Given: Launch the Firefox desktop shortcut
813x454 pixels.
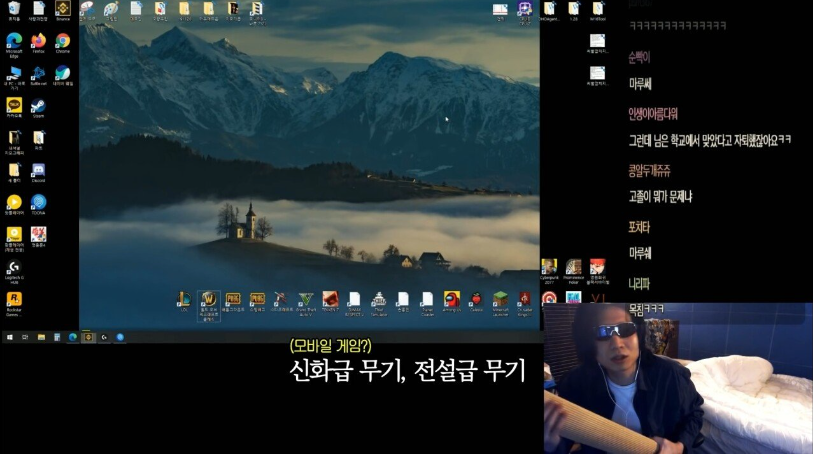Looking at the screenshot, I should coord(38,42).
